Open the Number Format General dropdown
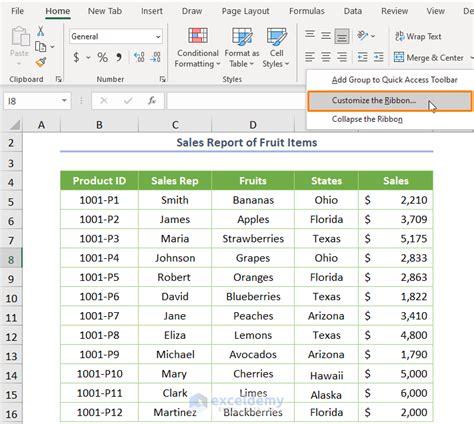474x424 pixels. [158, 37]
